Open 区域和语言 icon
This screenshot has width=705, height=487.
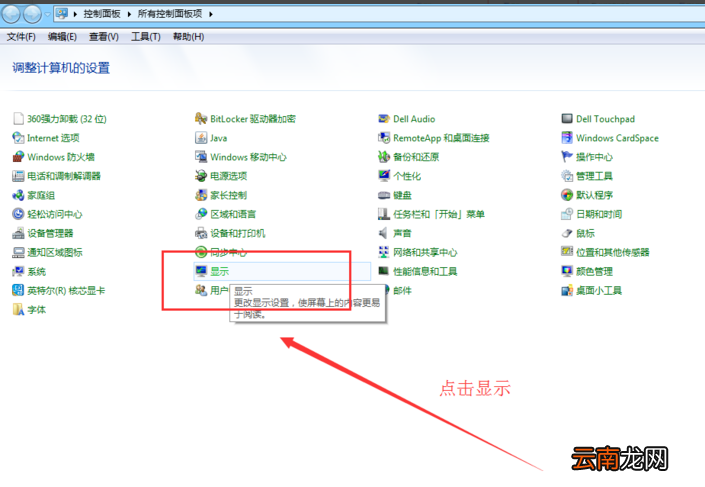pos(201,214)
